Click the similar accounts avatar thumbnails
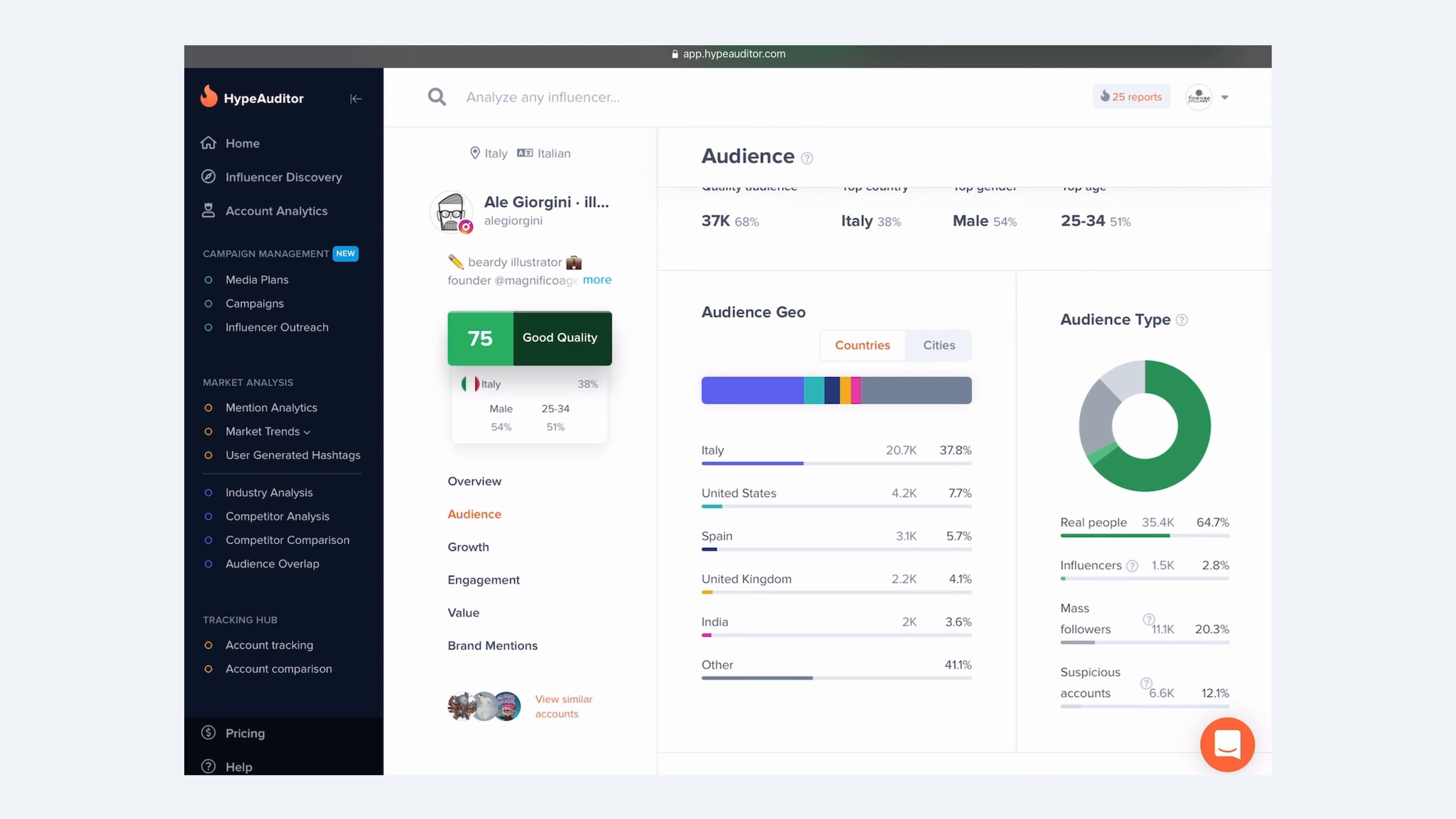This screenshot has height=819, width=1456. [x=484, y=706]
